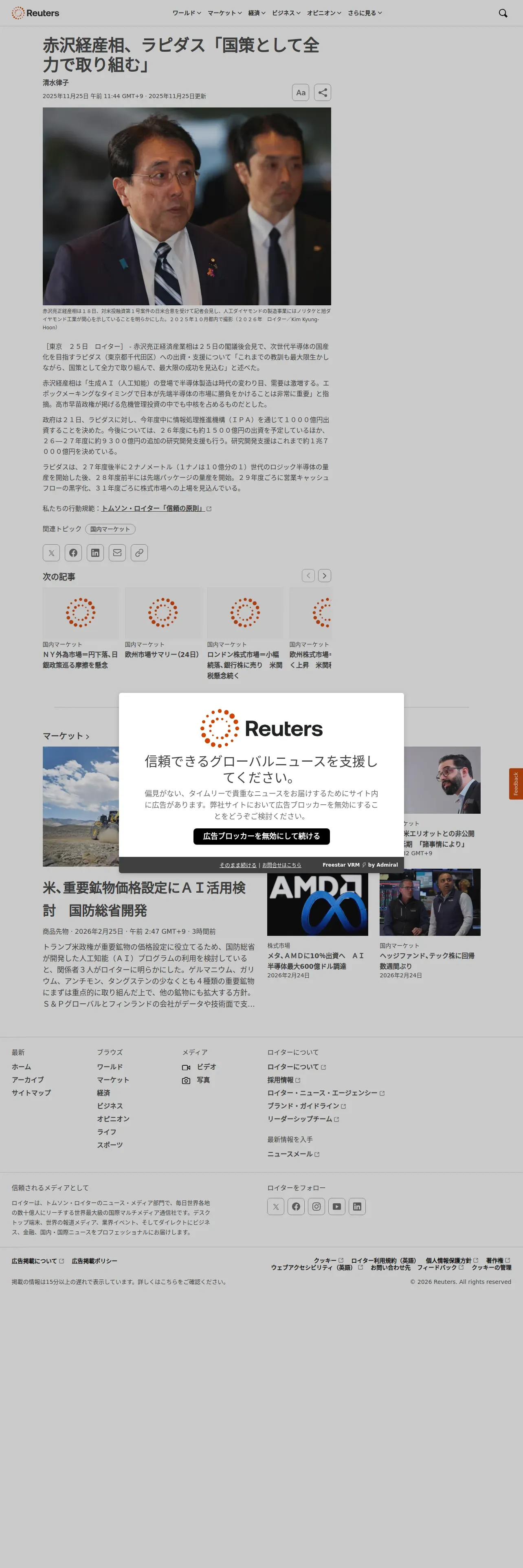Follow Reuters on LinkedIn in footer

pyautogui.click(x=357, y=1207)
